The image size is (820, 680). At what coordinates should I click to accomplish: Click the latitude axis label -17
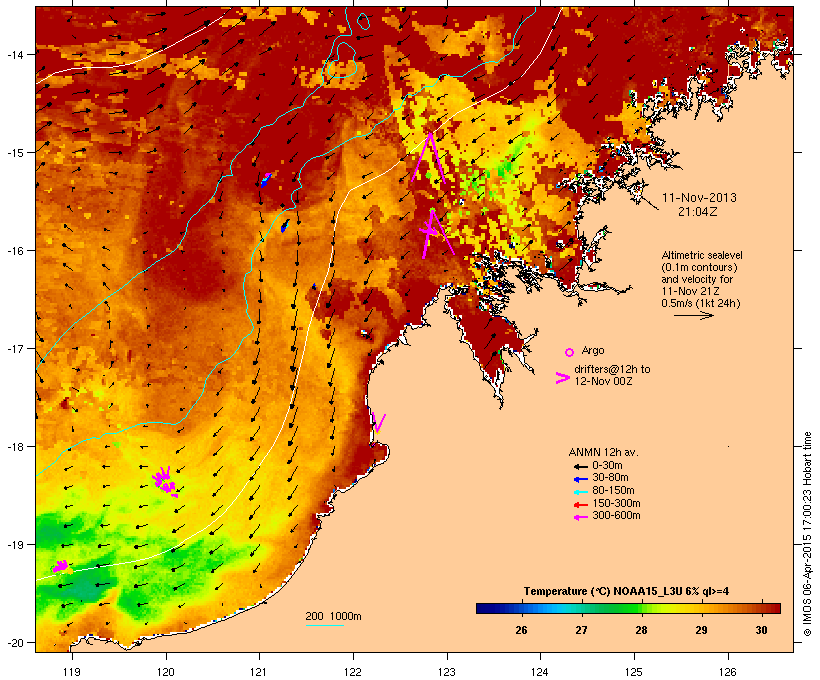coord(15,348)
